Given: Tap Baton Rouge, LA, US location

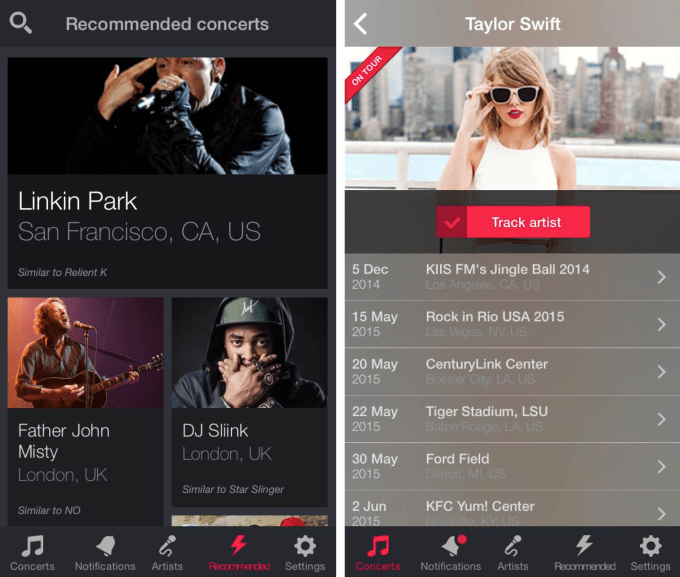Looking at the screenshot, I should [x=484, y=427].
